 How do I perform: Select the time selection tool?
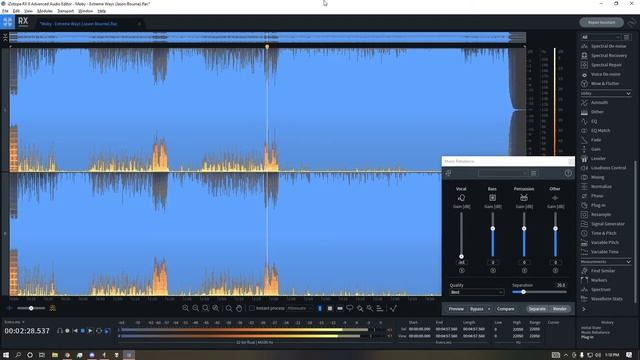pos(320,309)
